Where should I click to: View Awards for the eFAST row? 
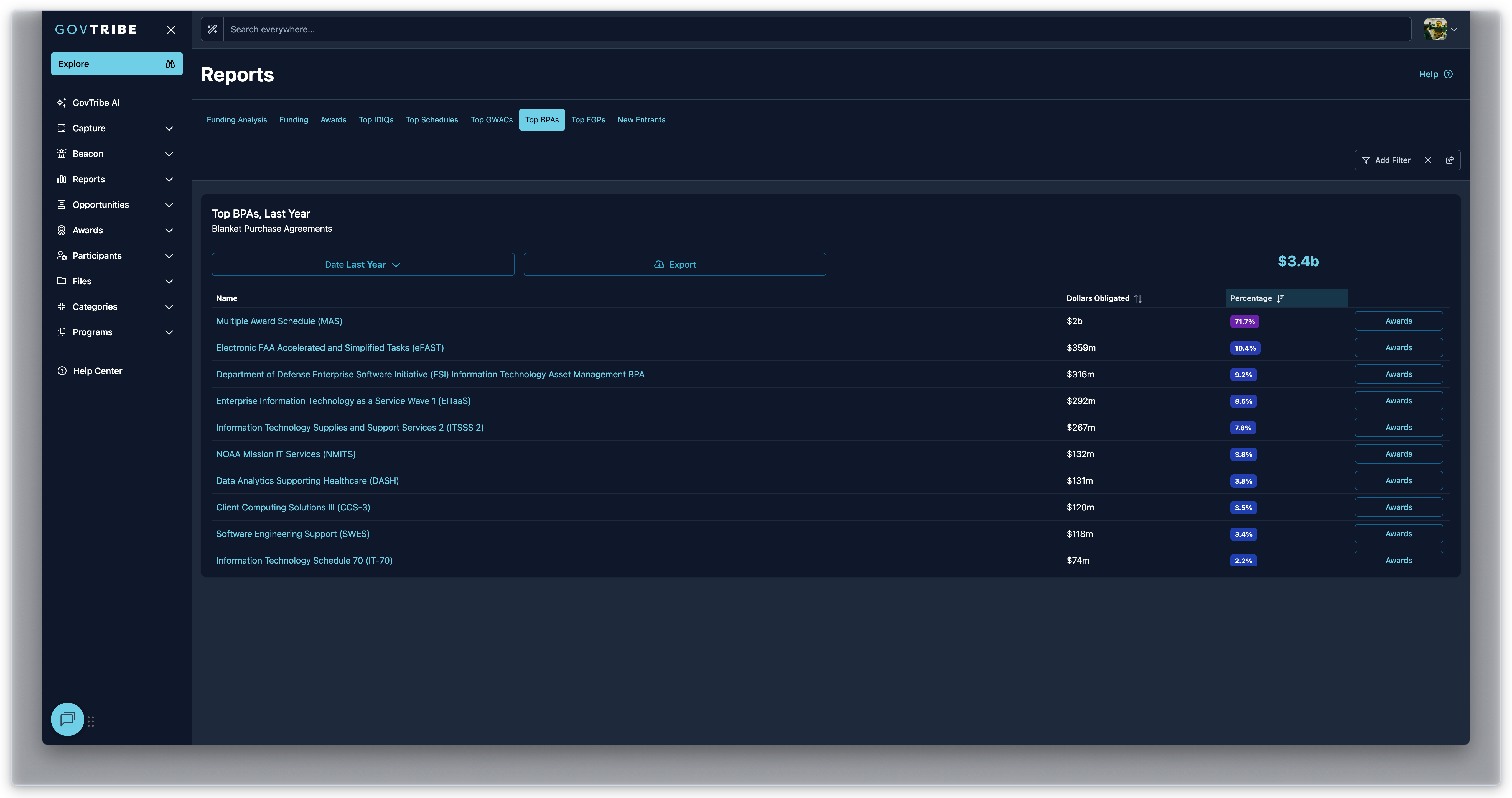point(1399,348)
